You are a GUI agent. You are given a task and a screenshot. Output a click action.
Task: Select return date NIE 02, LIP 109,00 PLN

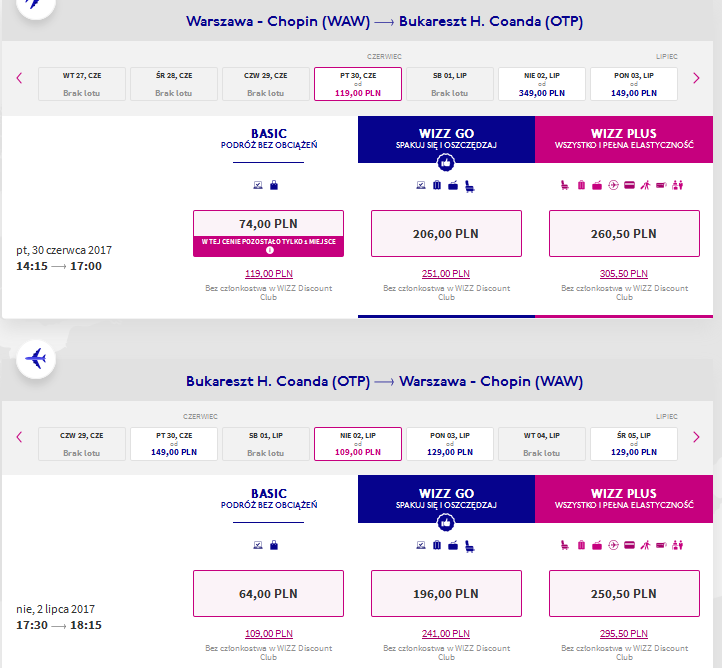[x=358, y=444]
